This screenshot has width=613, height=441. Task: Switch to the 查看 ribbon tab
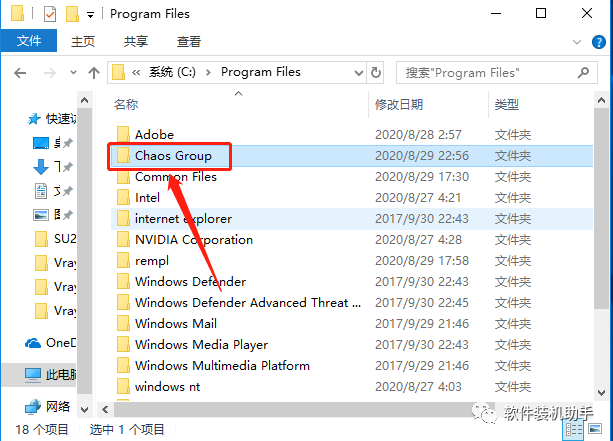[x=189, y=41]
